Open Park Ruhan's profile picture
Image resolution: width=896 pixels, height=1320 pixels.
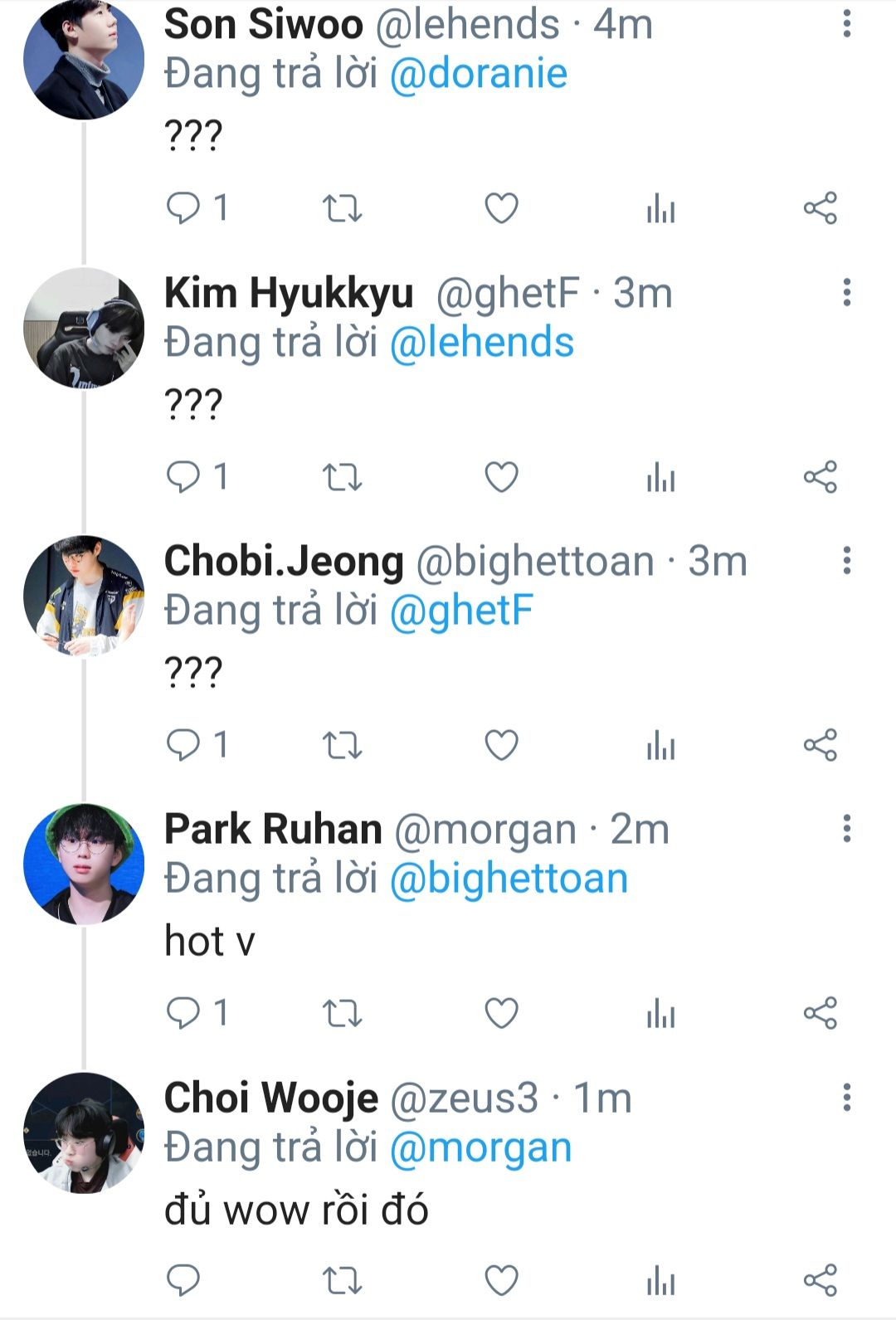pos(84,864)
